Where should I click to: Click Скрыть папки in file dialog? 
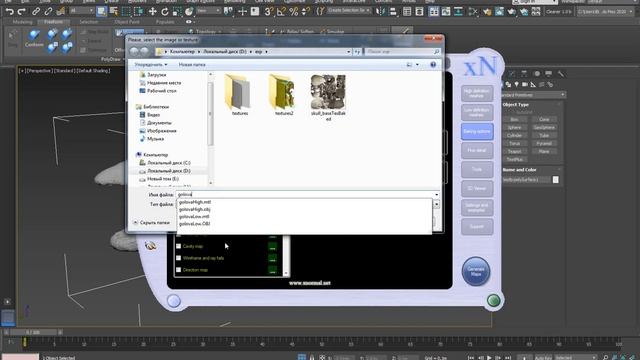click(151, 222)
